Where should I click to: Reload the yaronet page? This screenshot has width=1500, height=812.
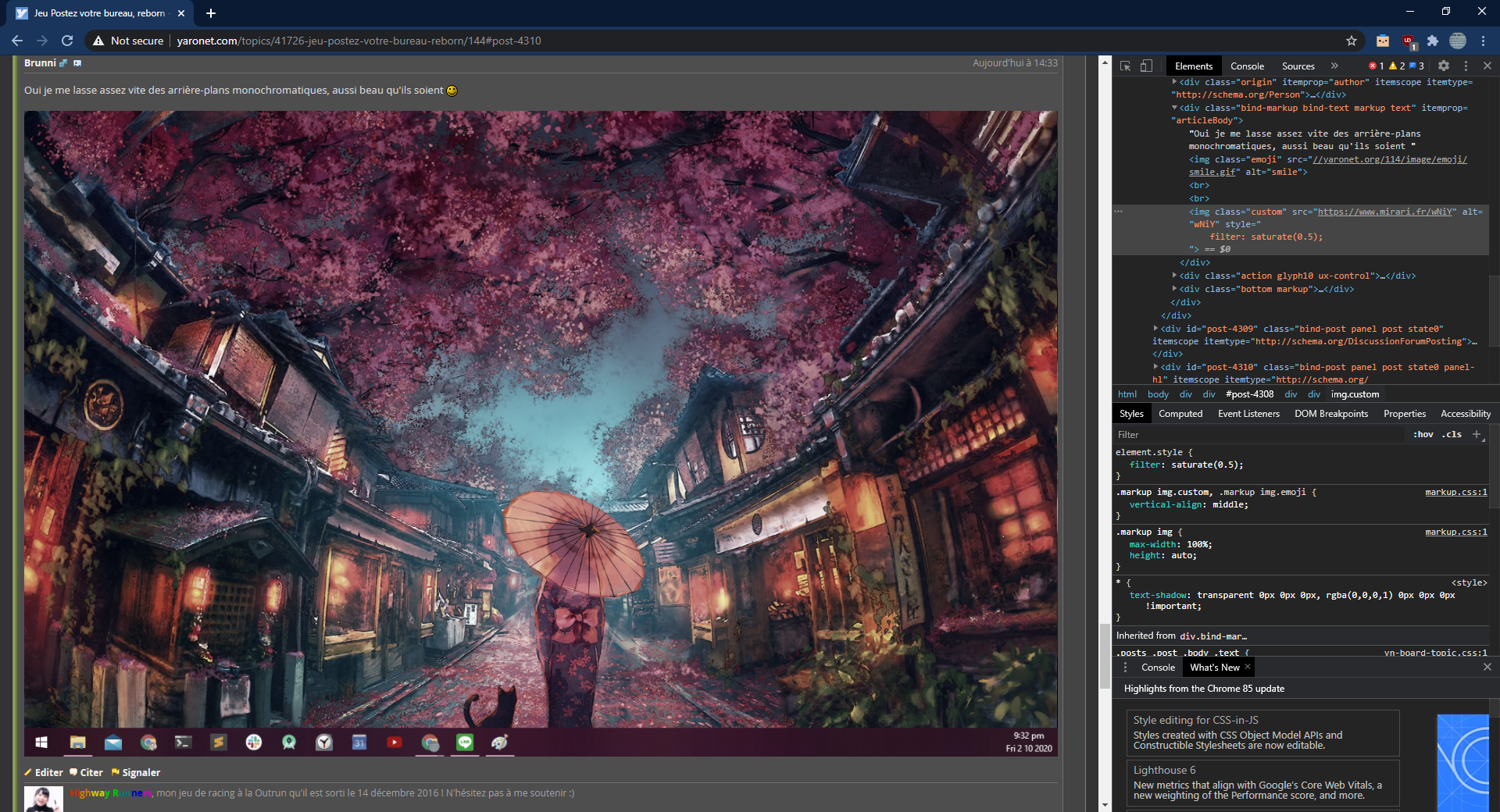point(67,41)
